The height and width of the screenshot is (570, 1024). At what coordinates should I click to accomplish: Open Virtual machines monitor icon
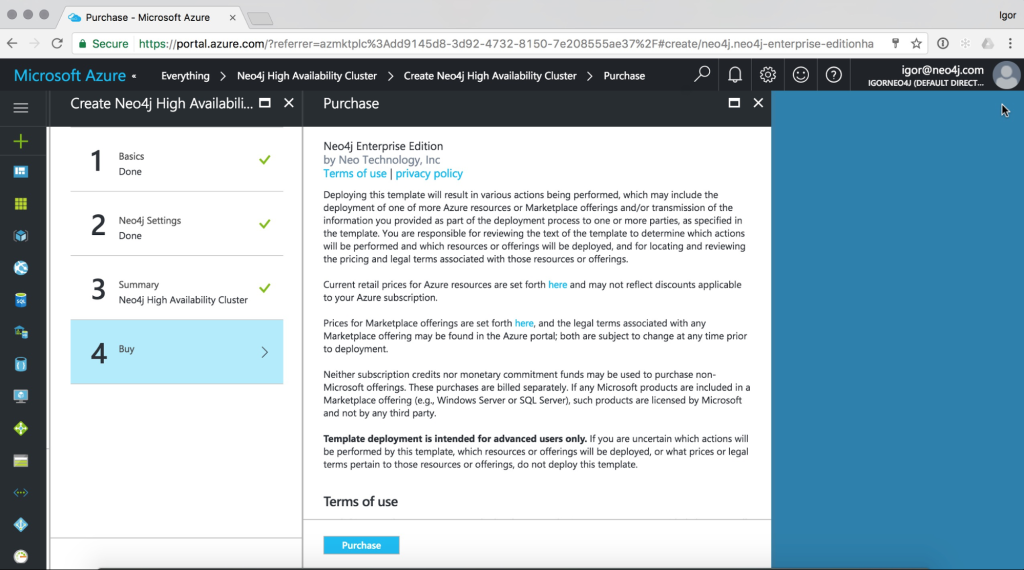21,396
